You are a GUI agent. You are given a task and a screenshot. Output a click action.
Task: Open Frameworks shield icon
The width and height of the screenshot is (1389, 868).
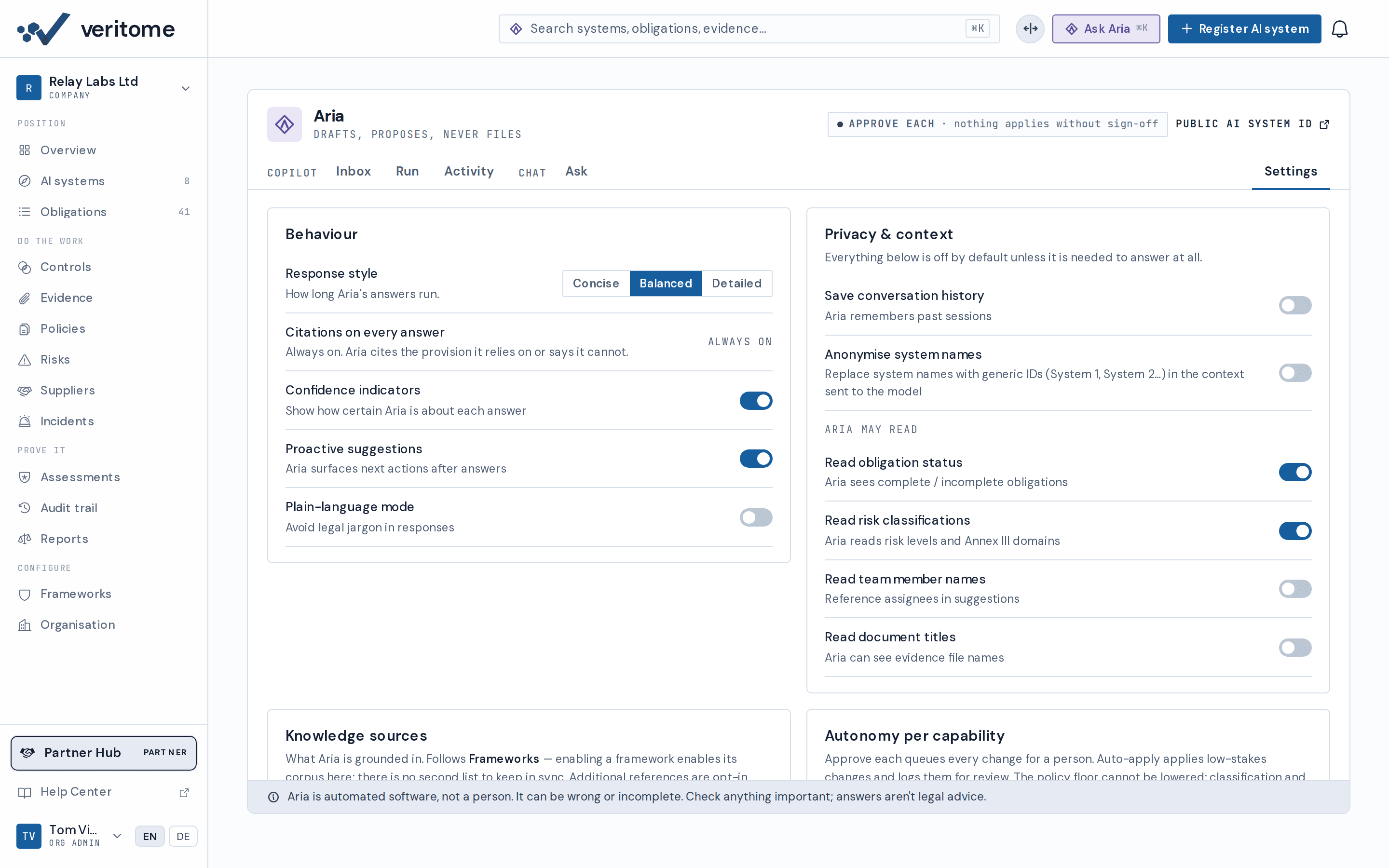tap(25, 594)
